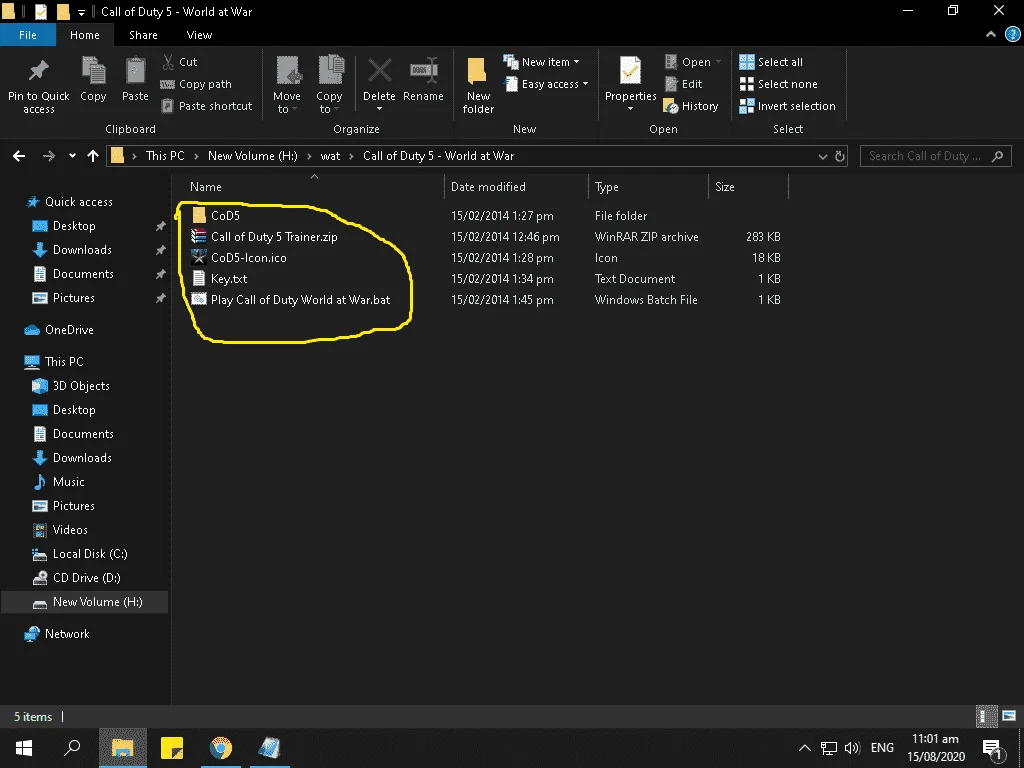Switch to Details view layout icon
Screen dimensions: 1024x768
tap(987, 716)
